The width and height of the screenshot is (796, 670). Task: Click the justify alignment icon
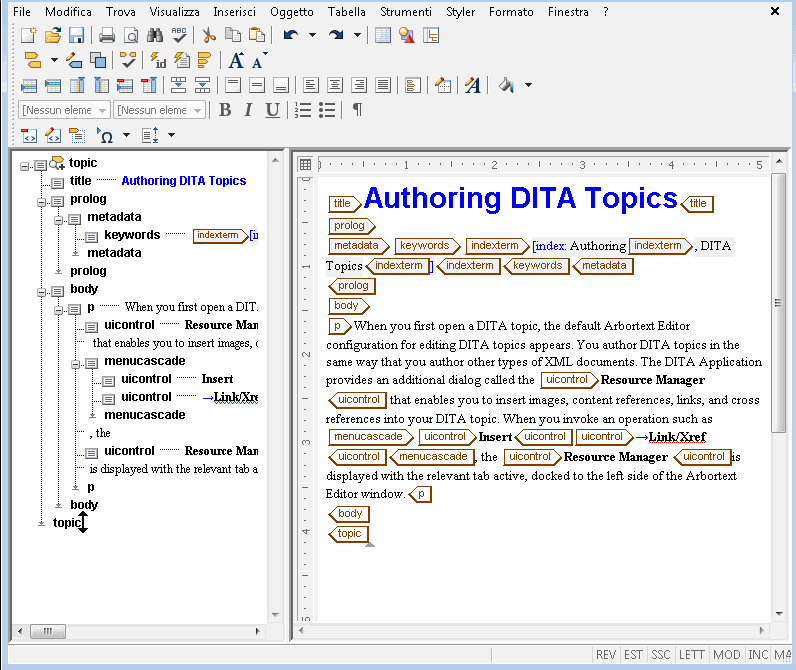(x=383, y=85)
